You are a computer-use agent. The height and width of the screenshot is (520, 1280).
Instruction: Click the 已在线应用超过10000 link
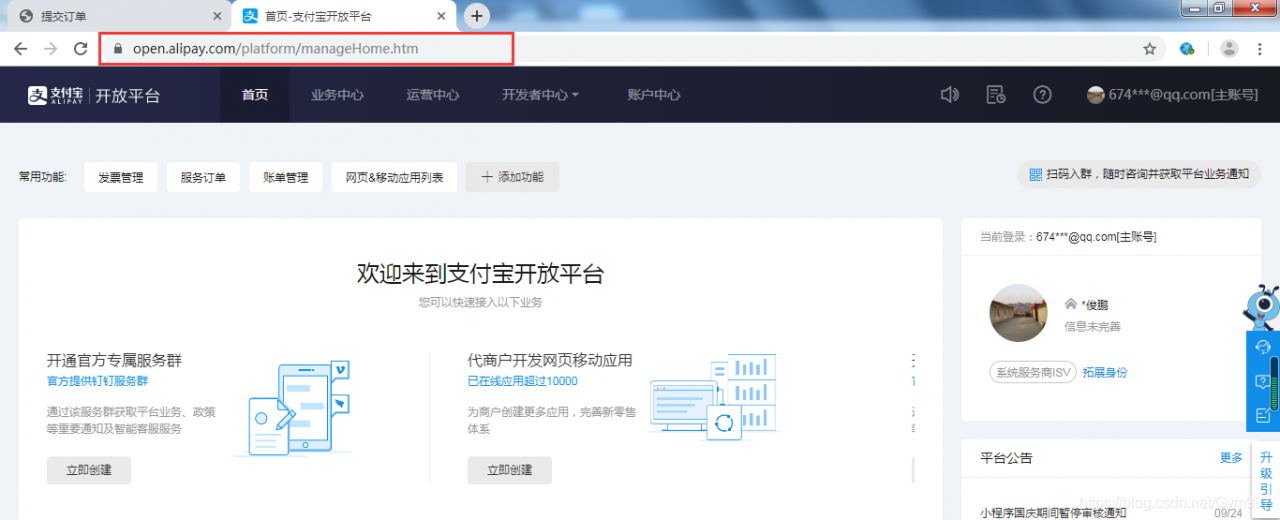[522, 381]
